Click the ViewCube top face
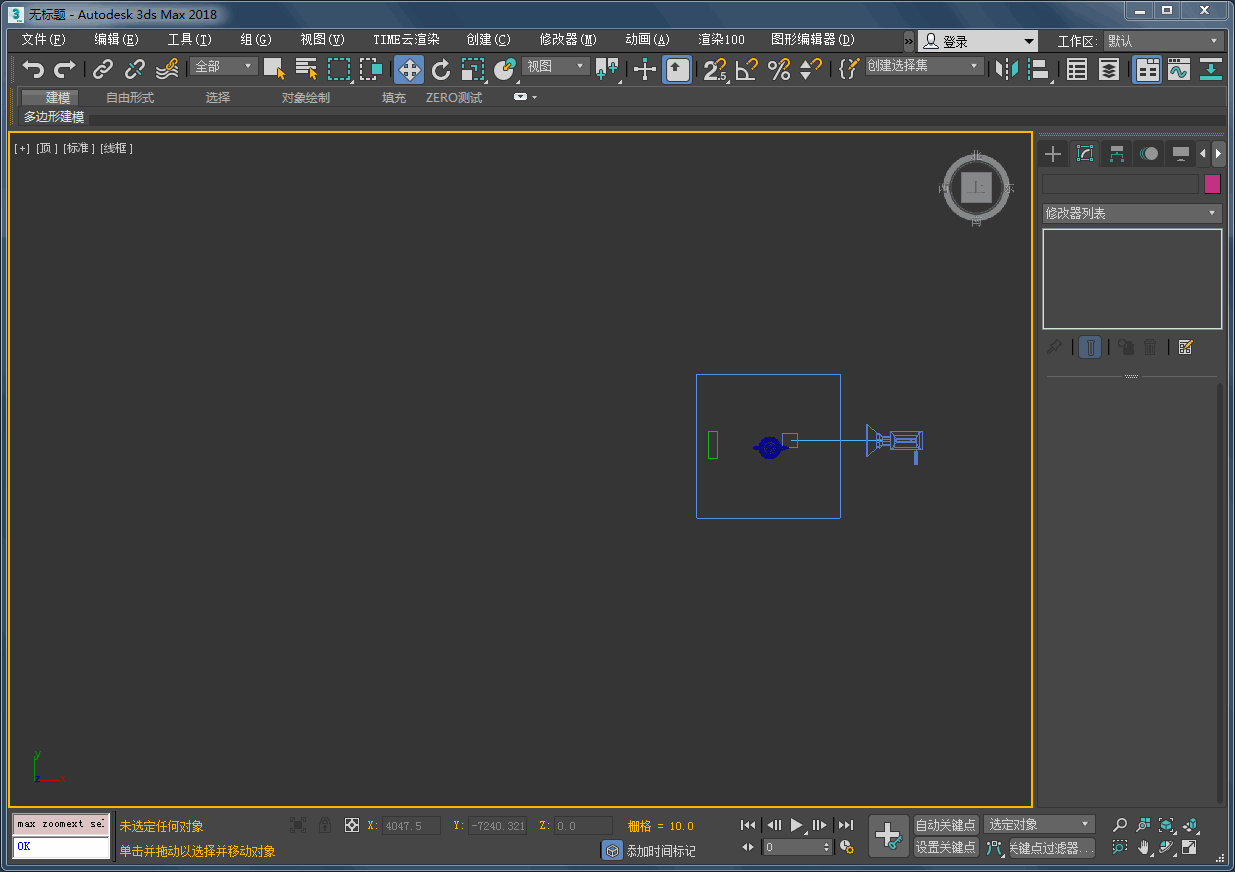The width and height of the screenshot is (1235, 872). (977, 187)
